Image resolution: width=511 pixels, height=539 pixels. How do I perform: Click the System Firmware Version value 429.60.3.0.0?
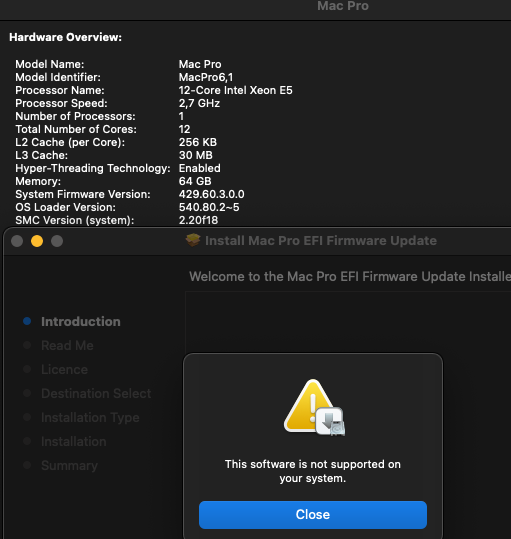point(212,195)
